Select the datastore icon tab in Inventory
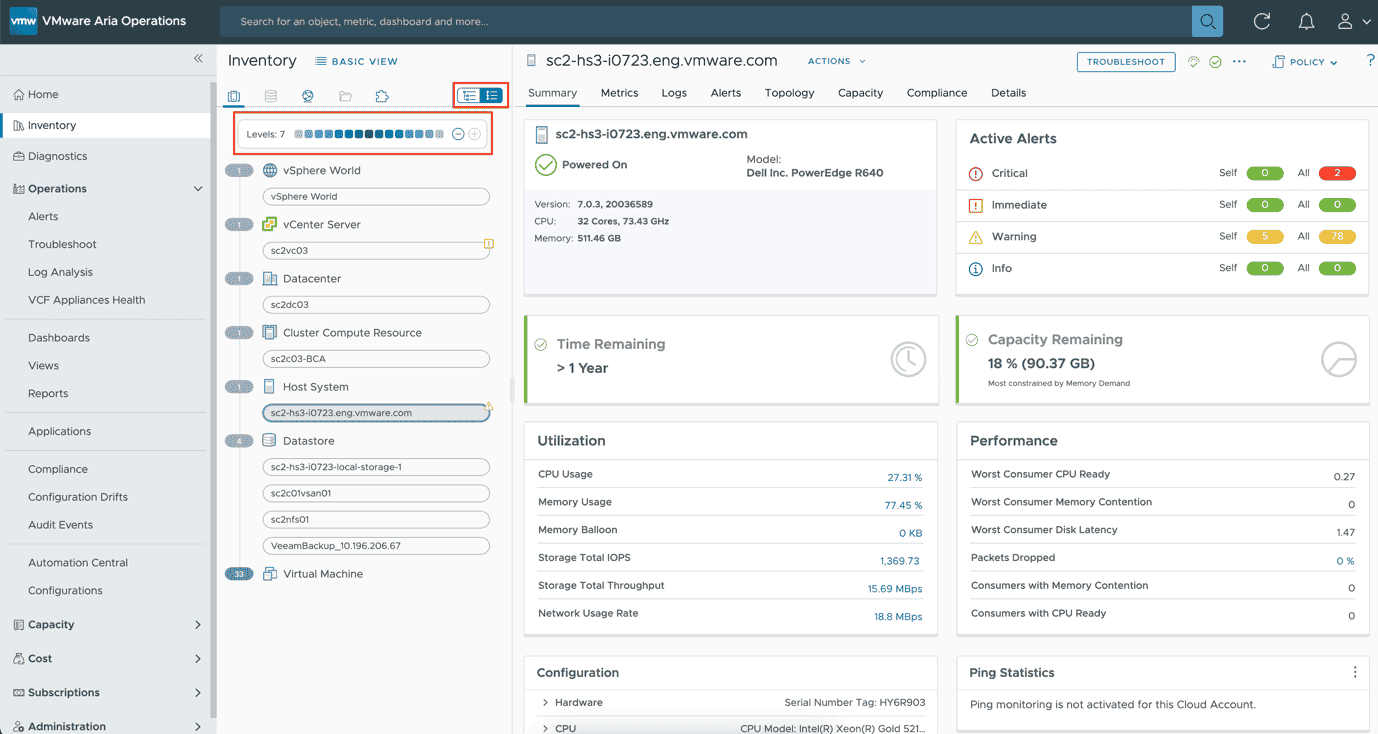Screen dimensions: 1378x734 click(271, 96)
